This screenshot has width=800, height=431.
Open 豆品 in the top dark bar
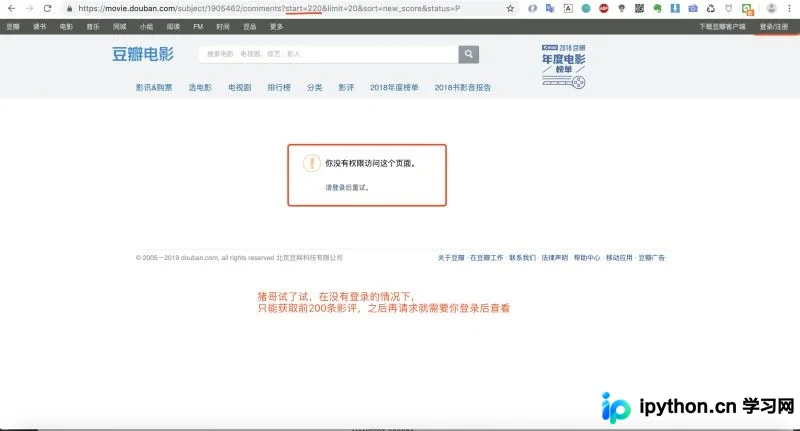coord(249,27)
